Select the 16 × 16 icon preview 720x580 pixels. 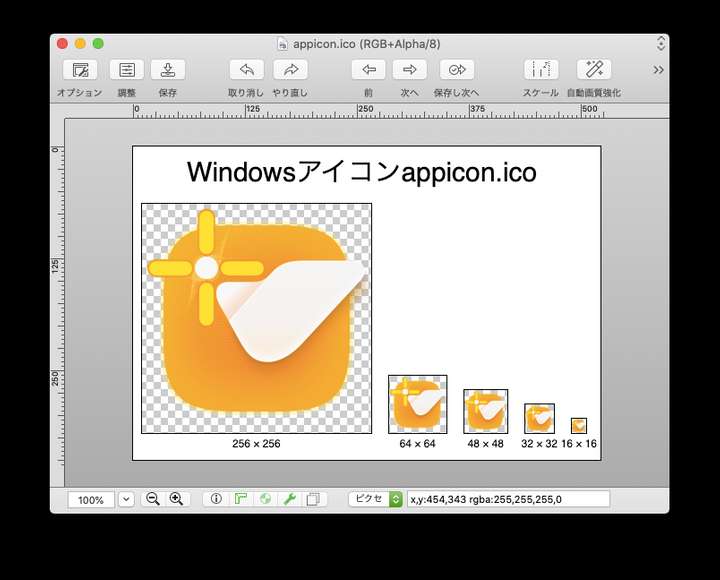(579, 426)
